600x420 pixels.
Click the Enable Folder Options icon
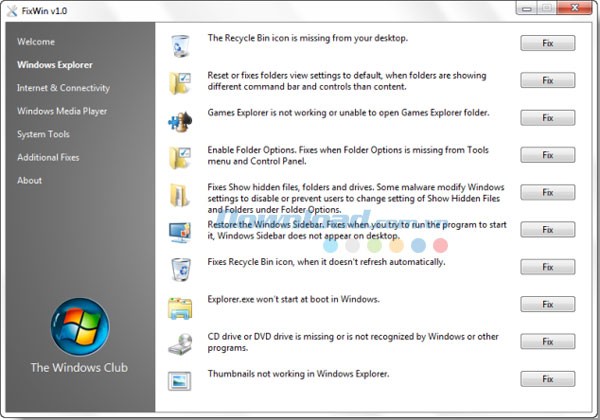pyautogui.click(x=181, y=156)
